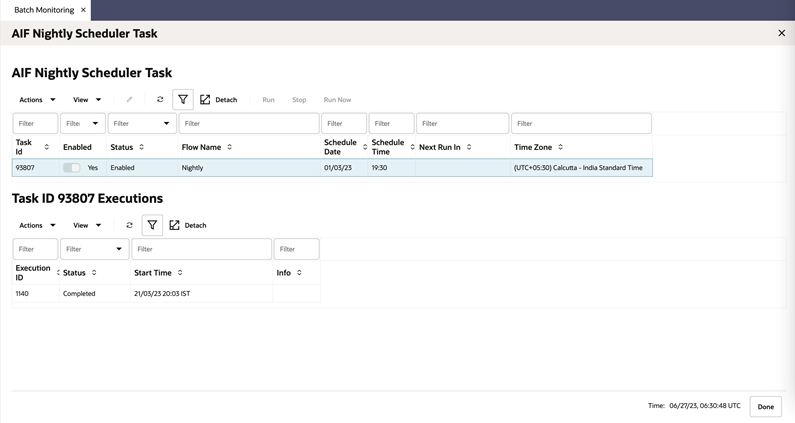This screenshot has width=795, height=423.
Task: Click the Run Now button
Action: click(x=337, y=99)
